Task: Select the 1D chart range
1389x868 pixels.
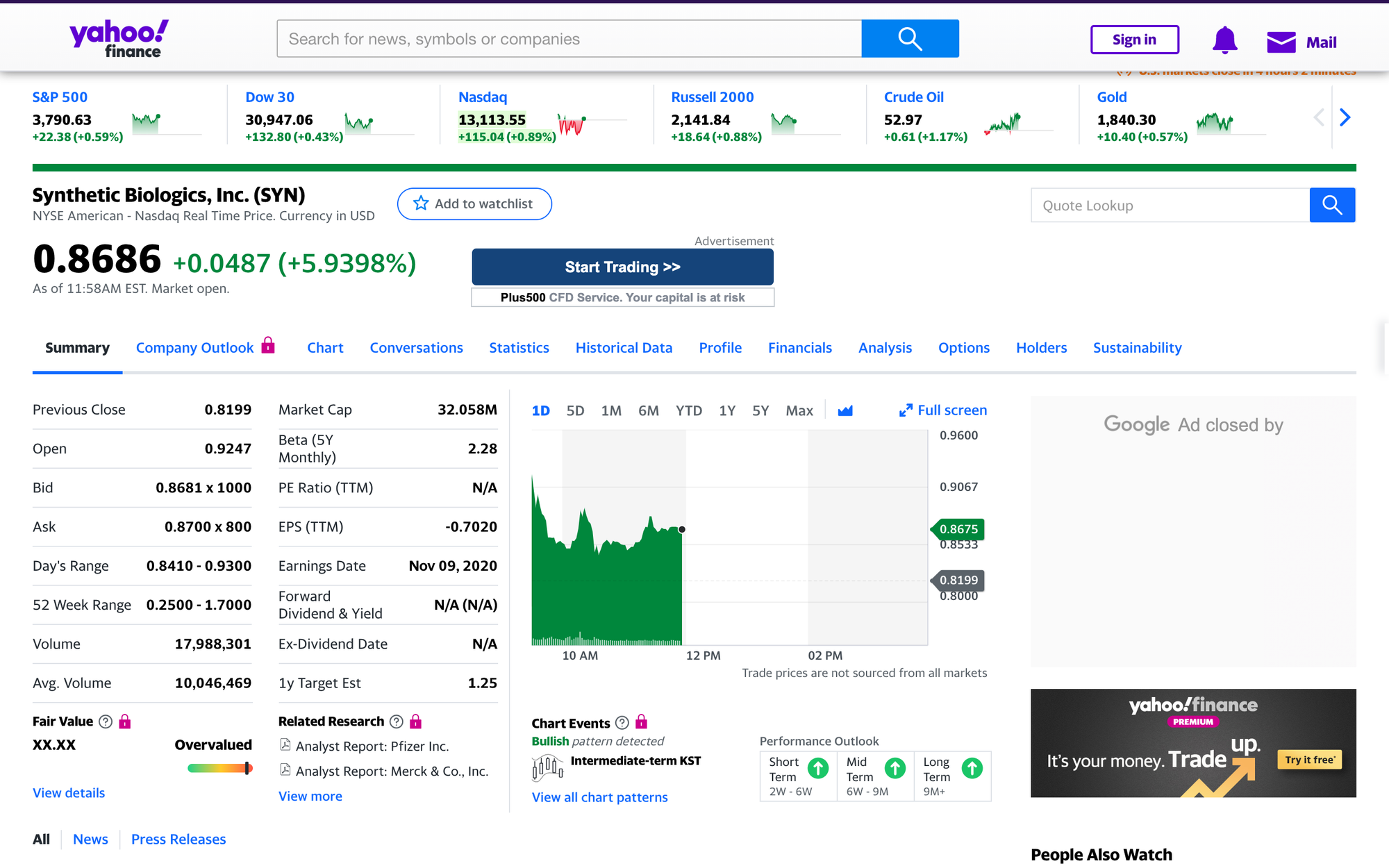Action: click(x=540, y=410)
